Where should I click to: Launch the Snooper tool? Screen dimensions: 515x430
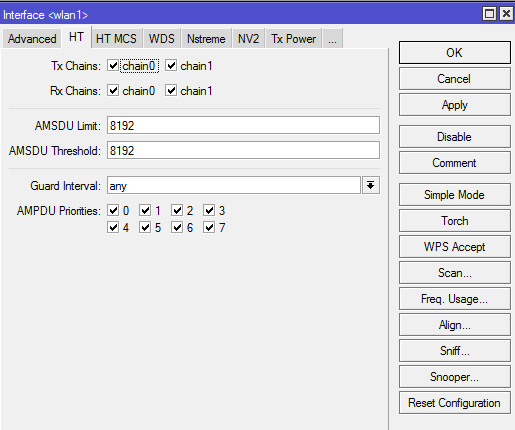455,377
